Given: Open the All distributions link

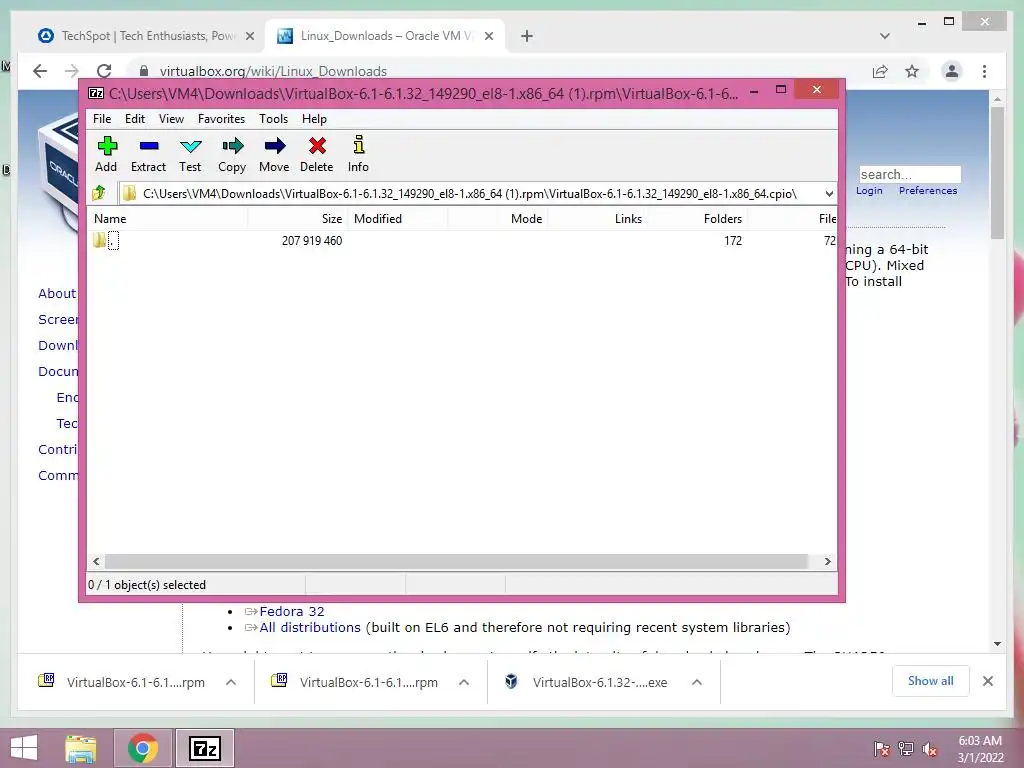Looking at the screenshot, I should (x=310, y=628).
